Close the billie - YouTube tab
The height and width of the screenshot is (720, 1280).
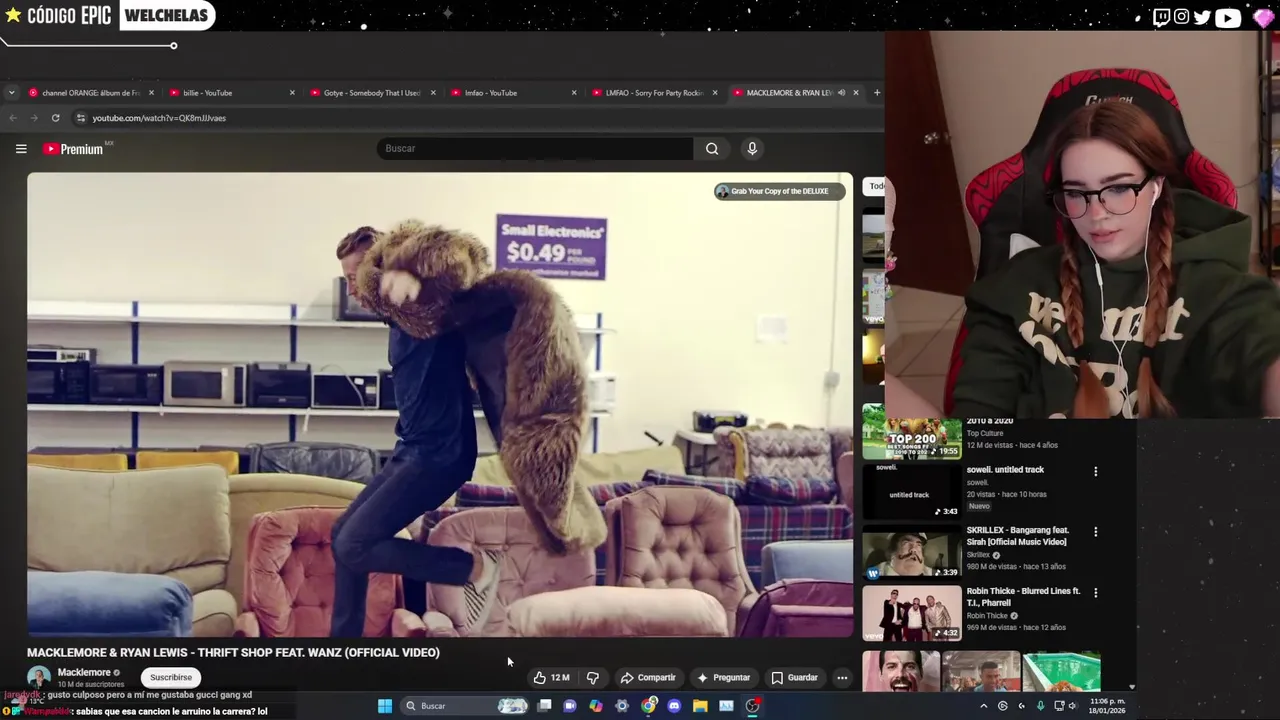292,93
